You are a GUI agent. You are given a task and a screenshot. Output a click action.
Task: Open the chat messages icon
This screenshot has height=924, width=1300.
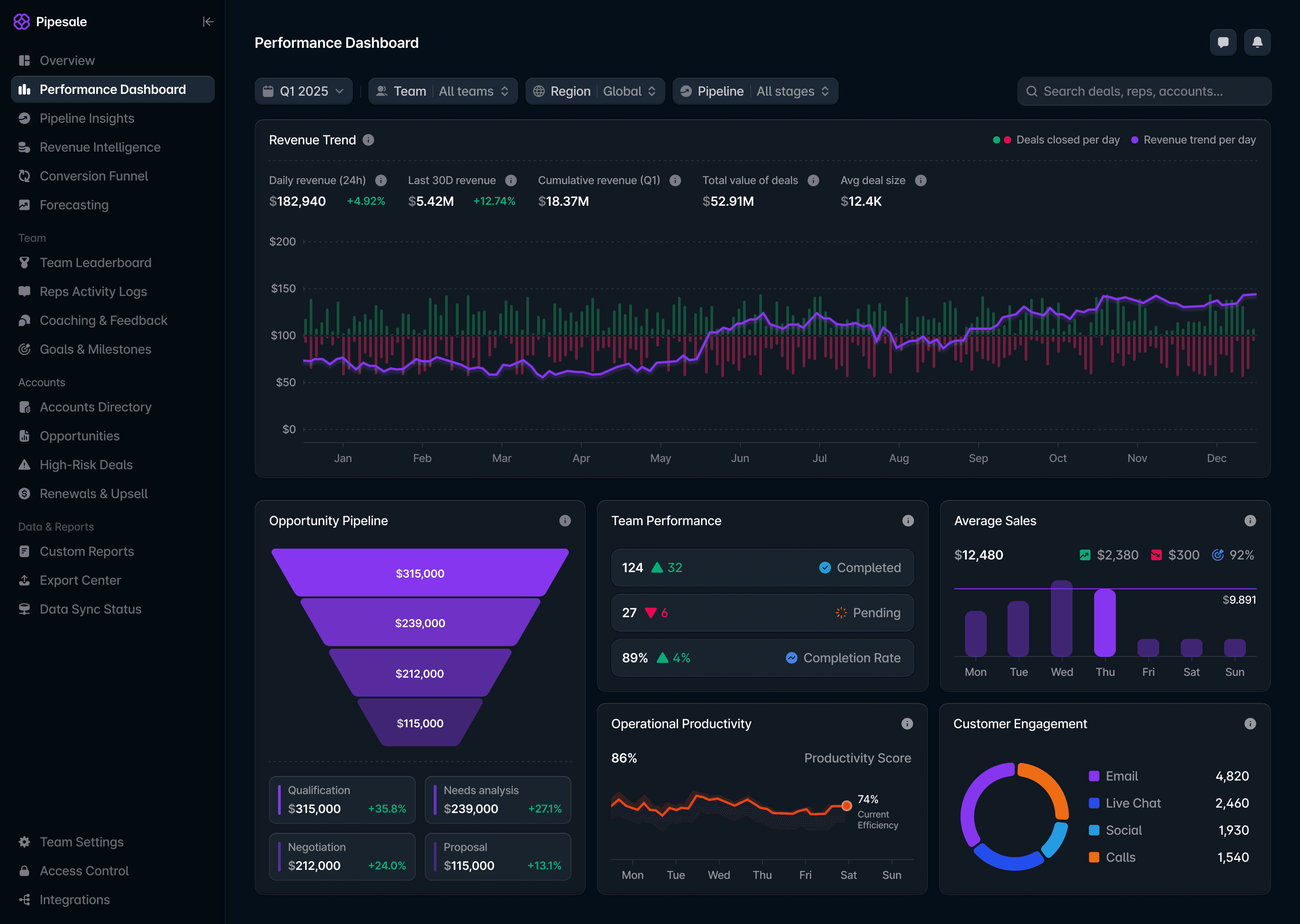click(x=1223, y=43)
